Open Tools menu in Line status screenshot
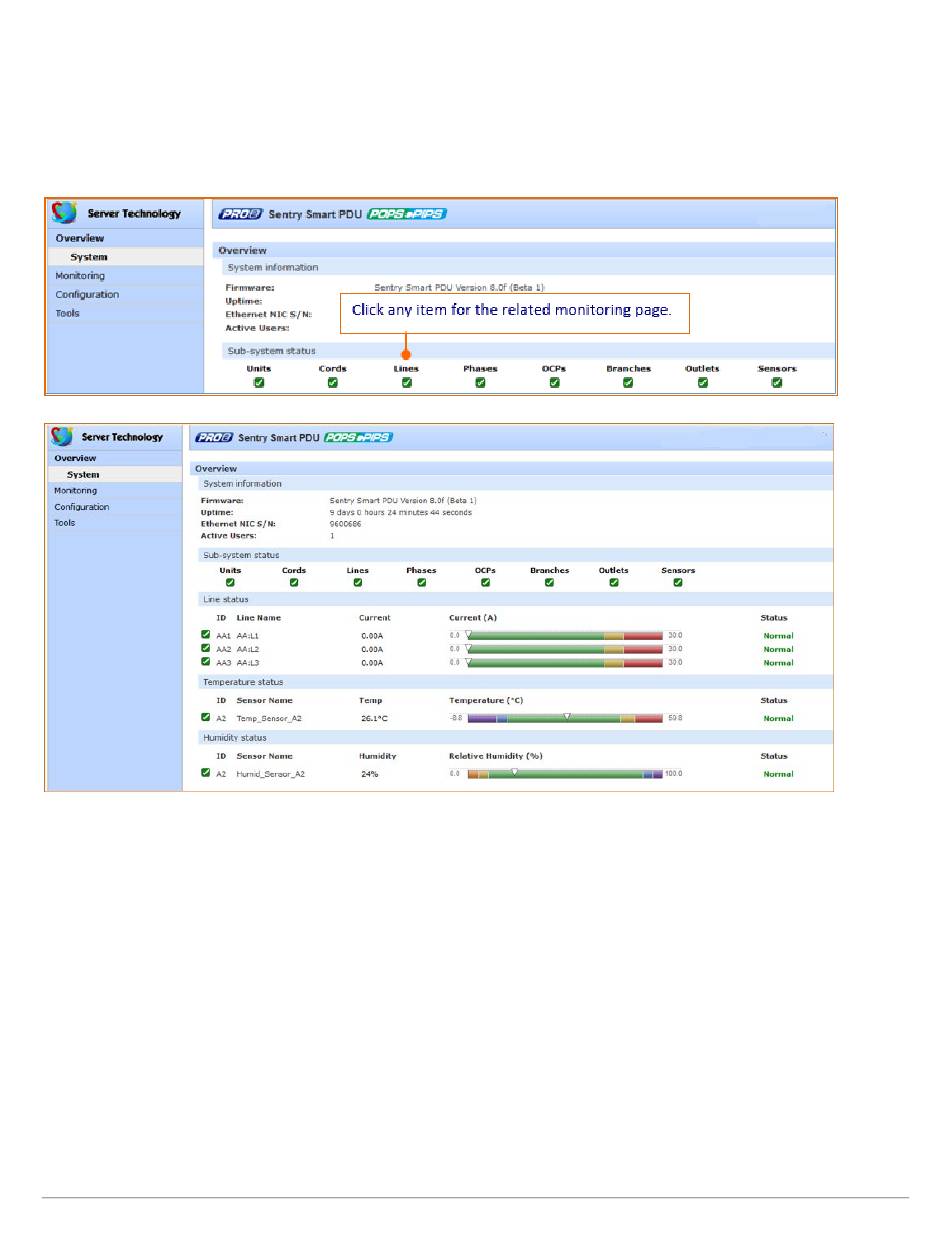 tap(115, 523)
